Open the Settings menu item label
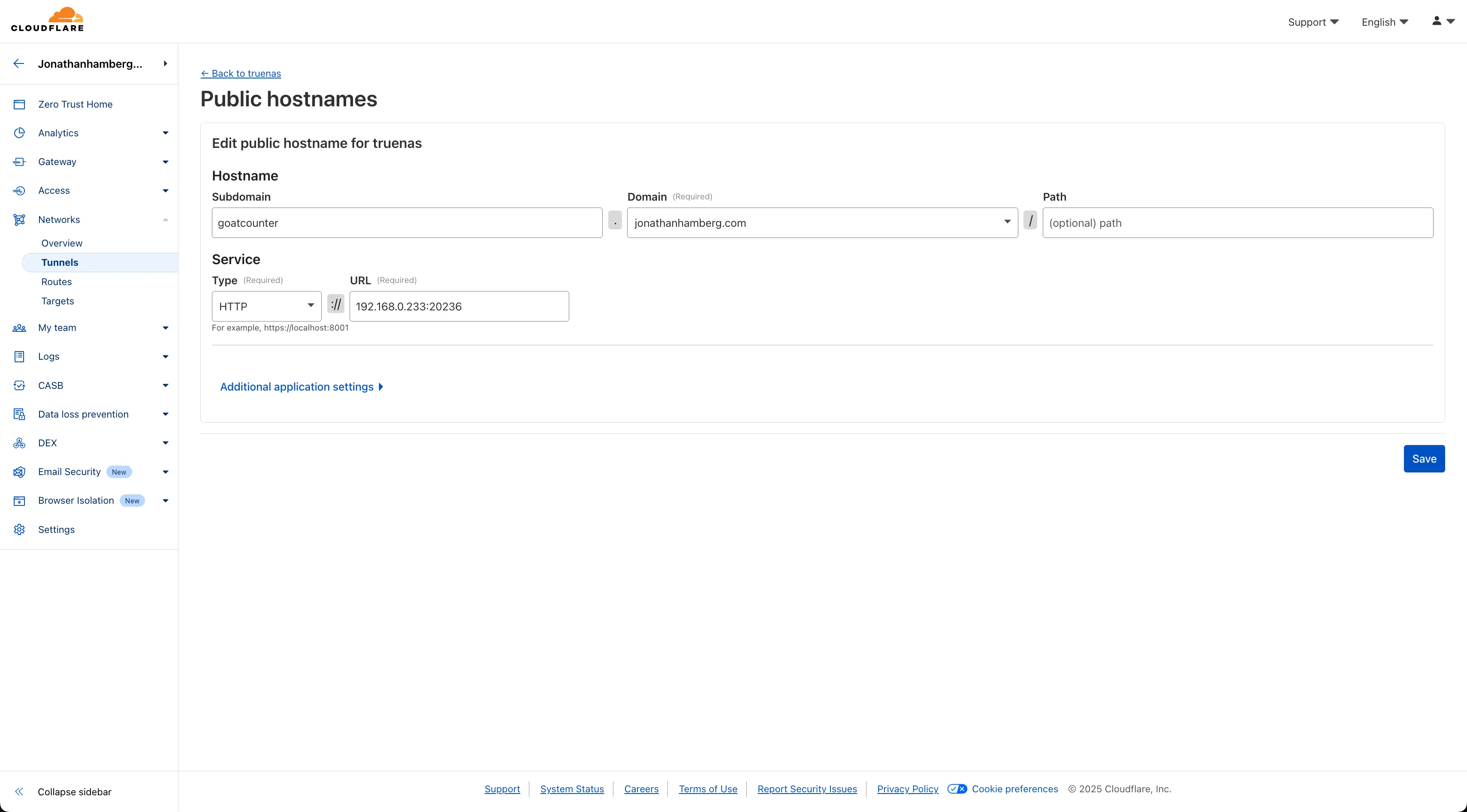The height and width of the screenshot is (812, 1467). (x=56, y=530)
